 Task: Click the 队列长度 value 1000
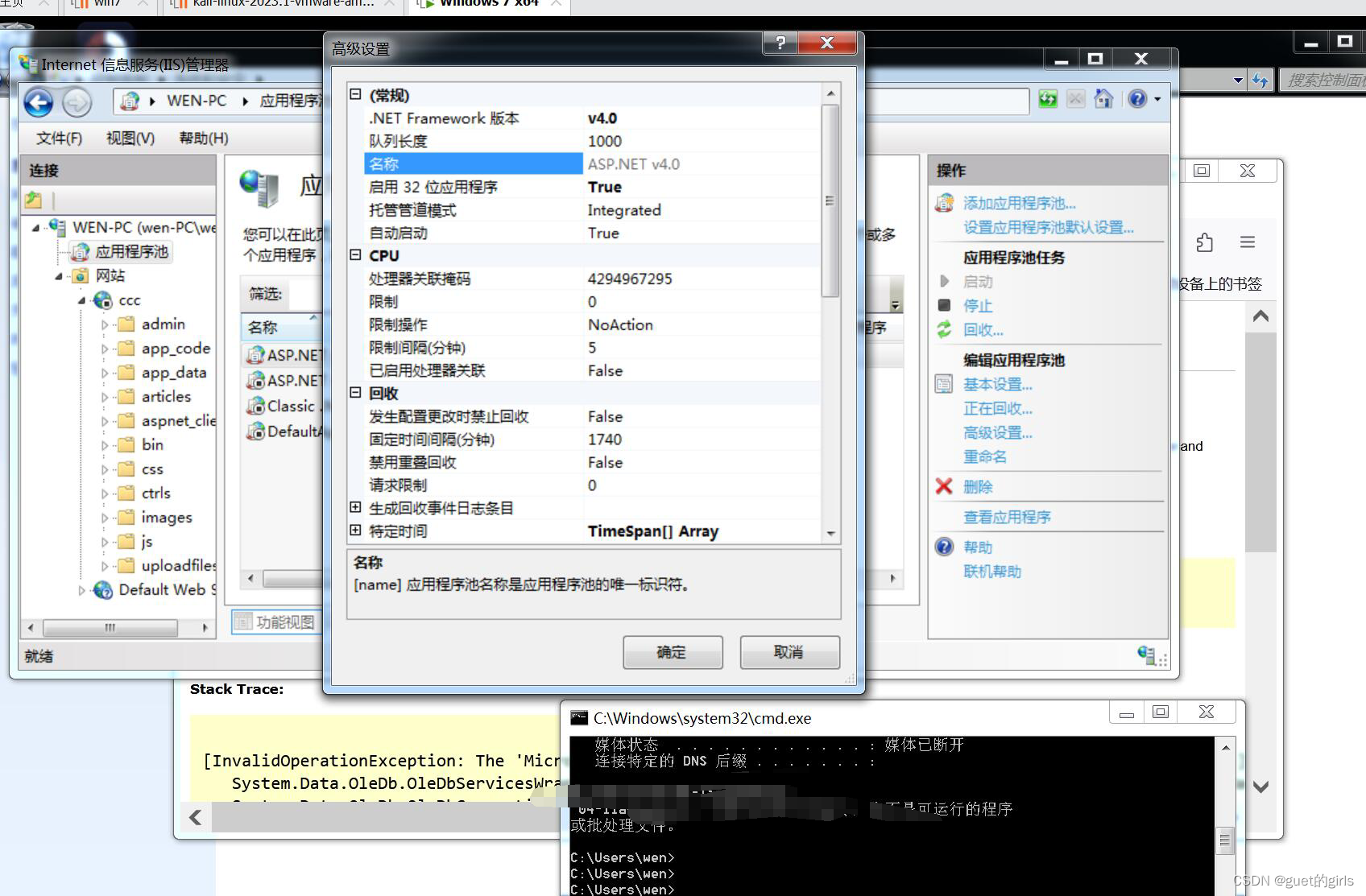tap(605, 141)
